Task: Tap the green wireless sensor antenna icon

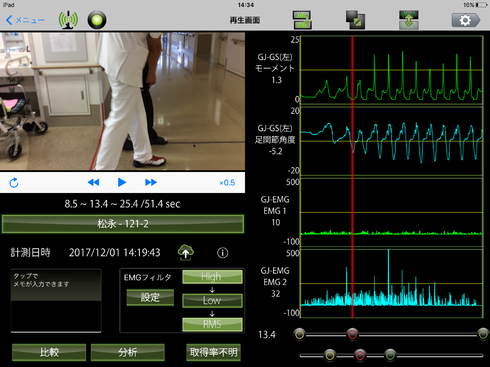Action: click(68, 20)
